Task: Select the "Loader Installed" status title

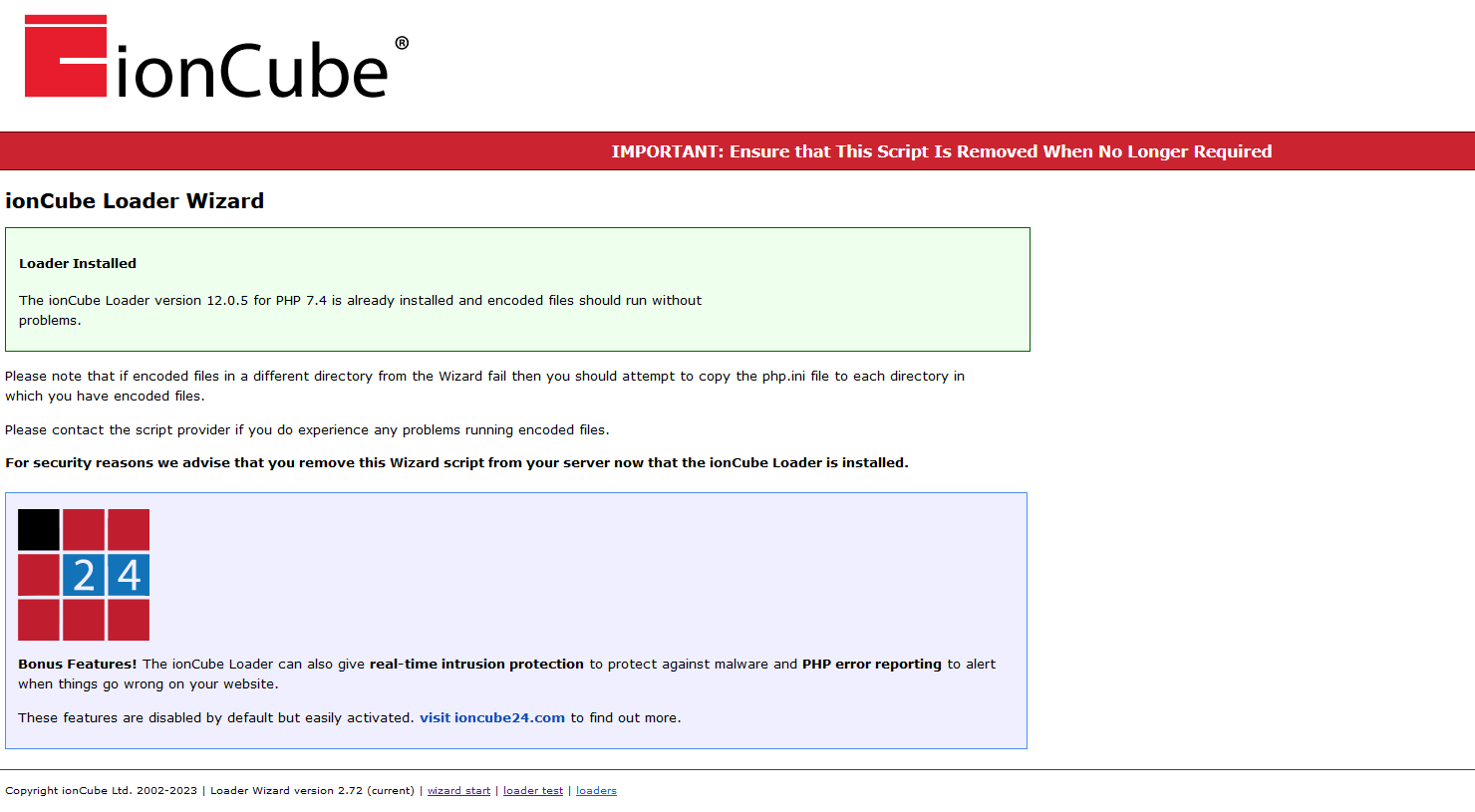Action: tap(78, 264)
